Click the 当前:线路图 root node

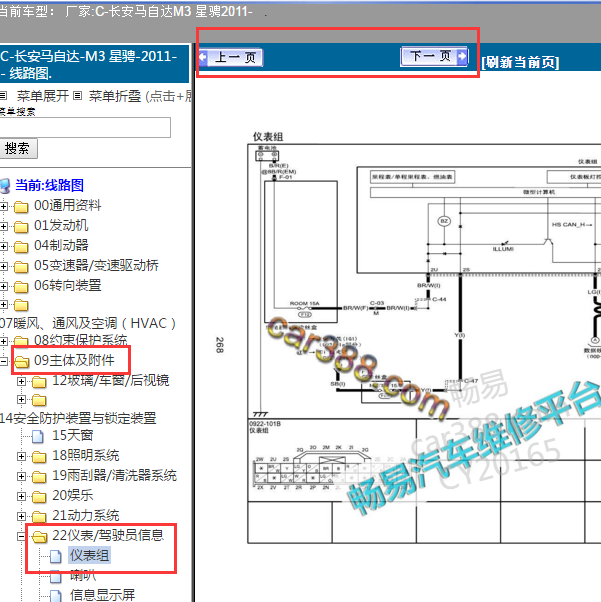[49, 185]
